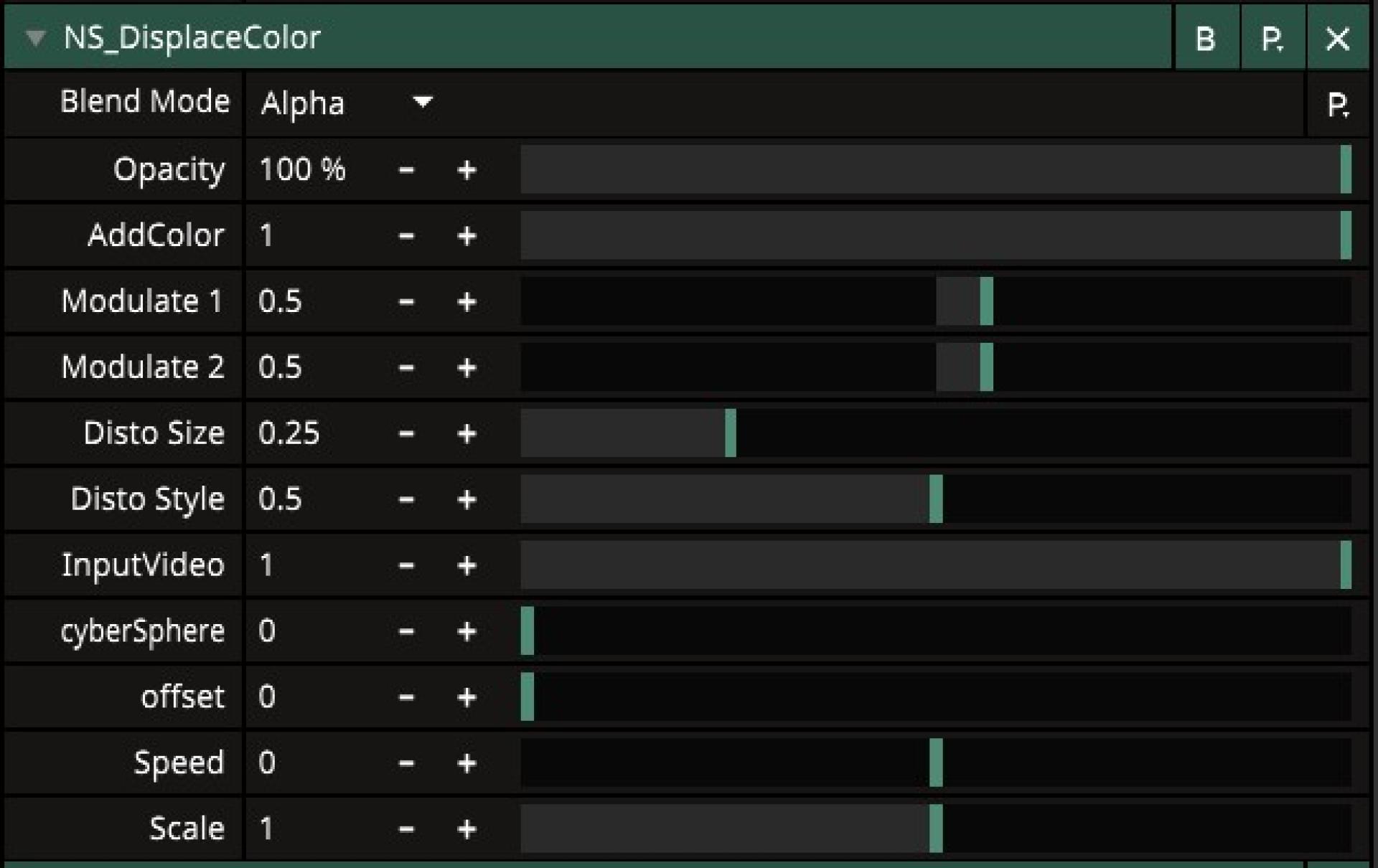This screenshot has height=868, width=1378.
Task: Collapse the NS_DisplaceColor effect panel
Action: click(x=35, y=38)
